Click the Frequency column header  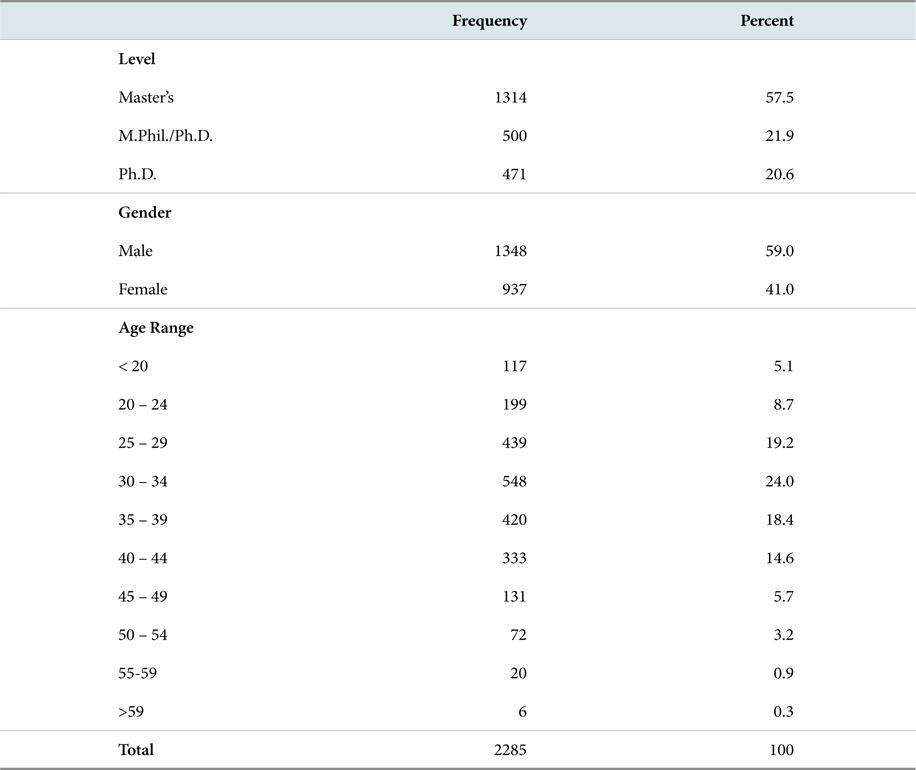[490, 21]
